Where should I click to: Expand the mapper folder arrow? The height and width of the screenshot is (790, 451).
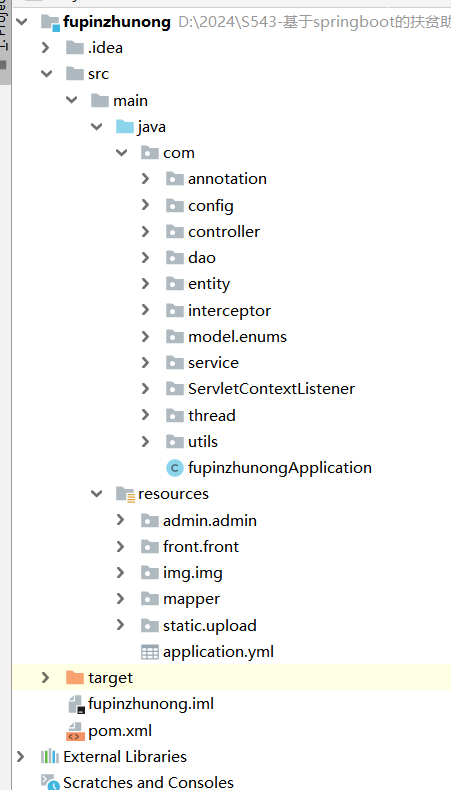click(120, 599)
